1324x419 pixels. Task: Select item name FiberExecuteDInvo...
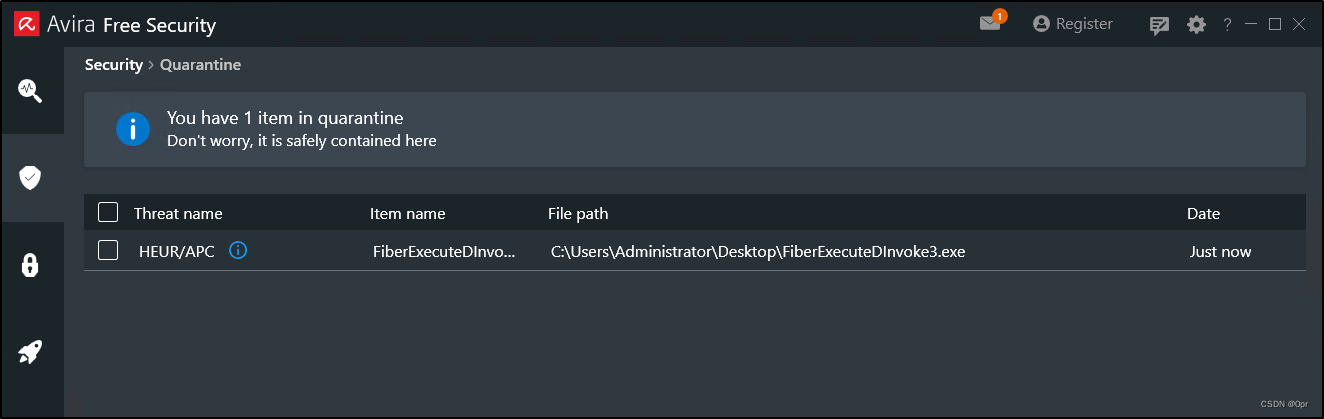pyautogui.click(x=445, y=251)
